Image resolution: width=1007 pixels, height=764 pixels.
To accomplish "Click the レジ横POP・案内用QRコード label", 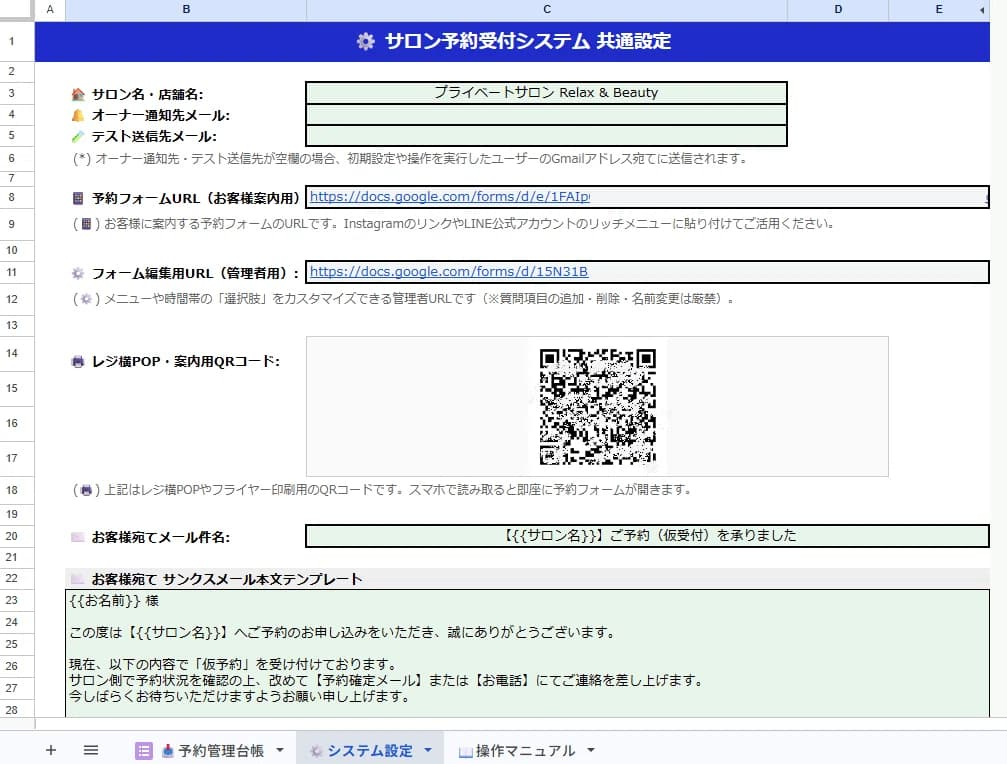I will coord(186,361).
